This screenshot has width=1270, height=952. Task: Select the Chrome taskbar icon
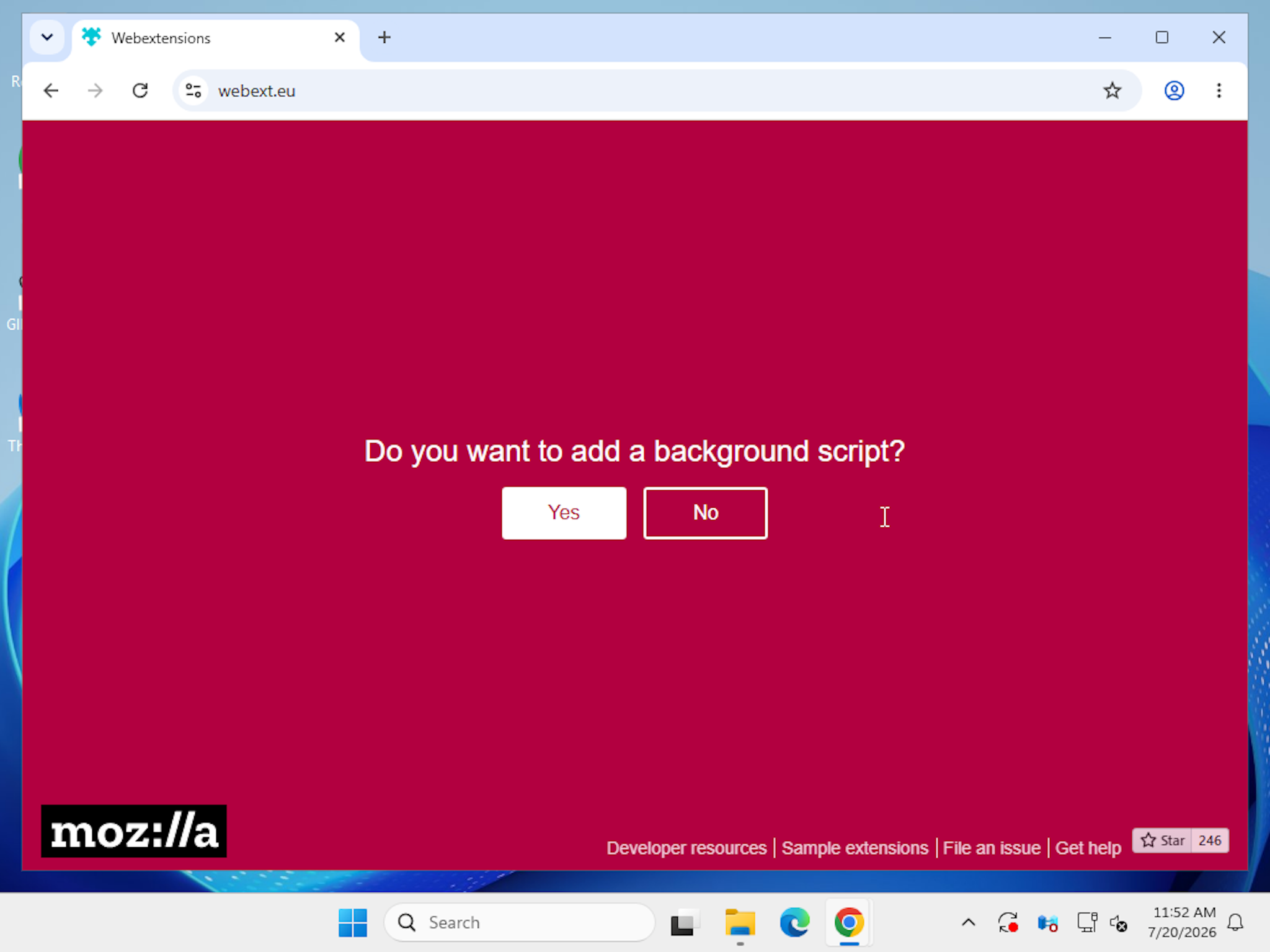[849, 922]
